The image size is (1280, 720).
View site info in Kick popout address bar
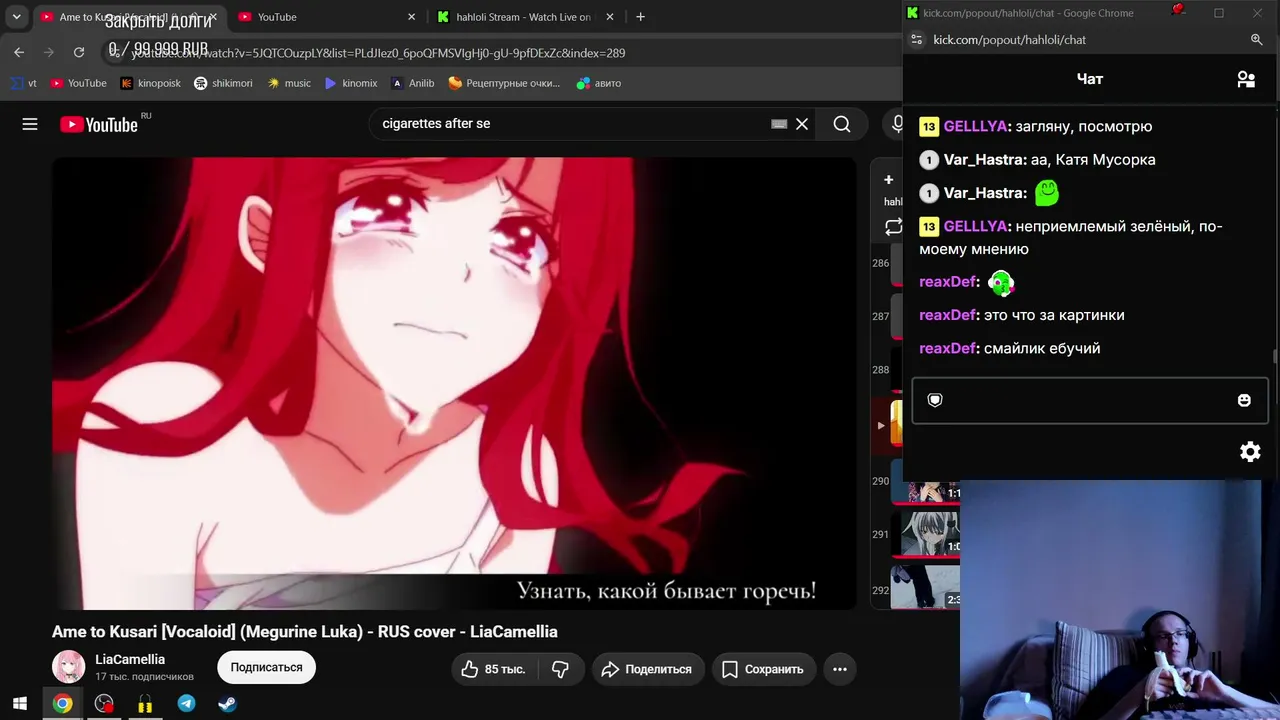(916, 40)
